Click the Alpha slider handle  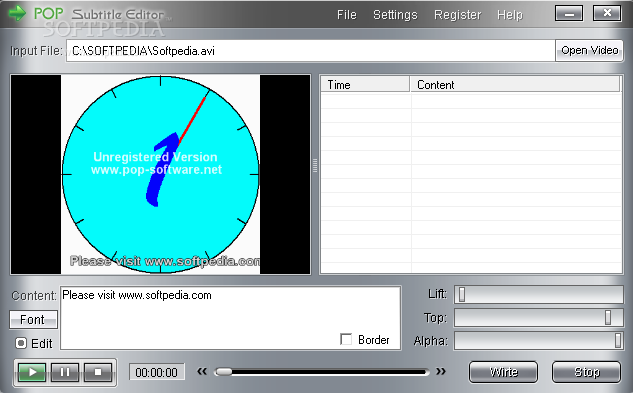pos(618,340)
